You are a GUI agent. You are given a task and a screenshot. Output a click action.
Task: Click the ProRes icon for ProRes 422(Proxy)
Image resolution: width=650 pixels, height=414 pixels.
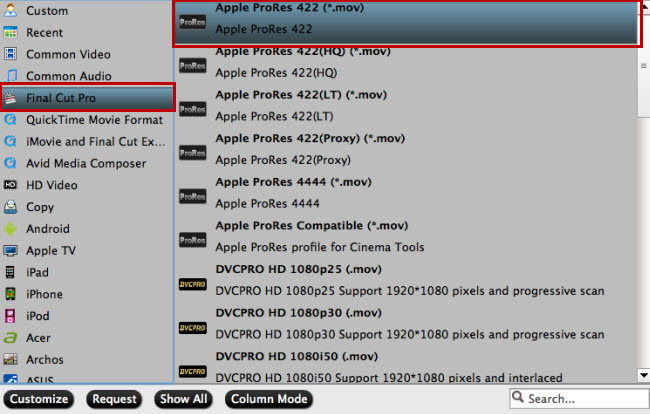[192, 153]
